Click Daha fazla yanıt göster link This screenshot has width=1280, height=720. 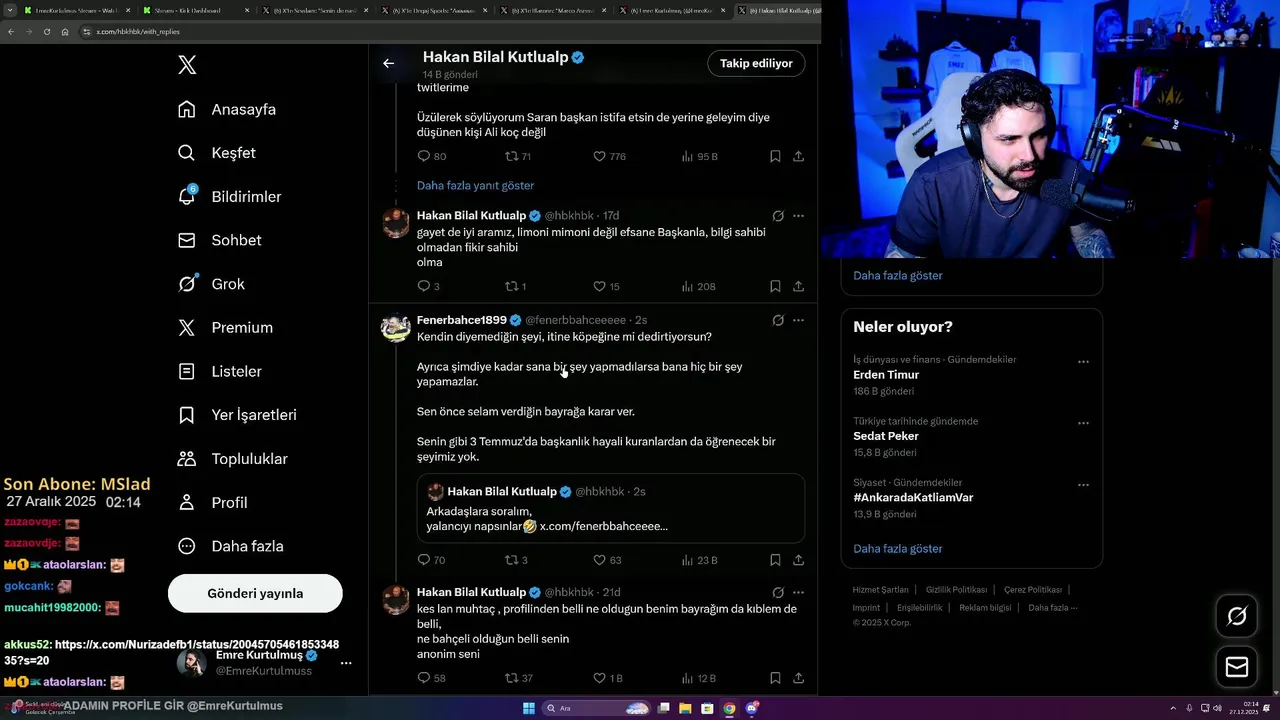tap(475, 185)
